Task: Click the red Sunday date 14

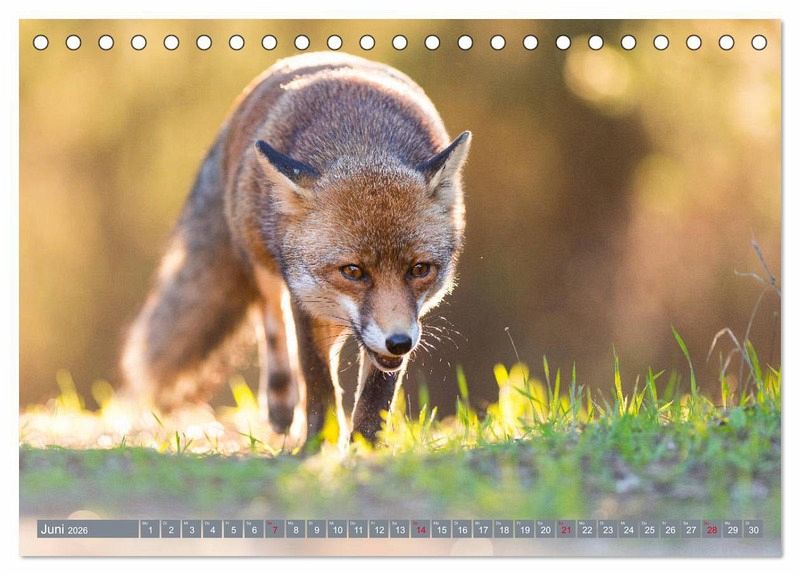Action: point(420,529)
